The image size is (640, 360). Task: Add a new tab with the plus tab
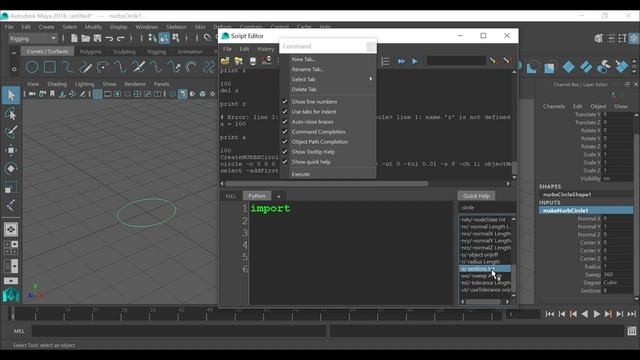click(x=279, y=196)
